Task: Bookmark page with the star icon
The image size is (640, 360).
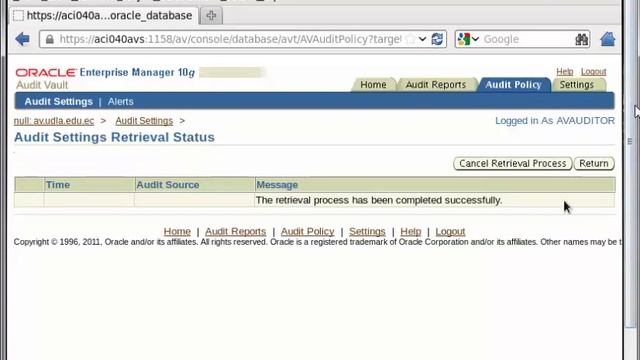Action: tap(411, 39)
